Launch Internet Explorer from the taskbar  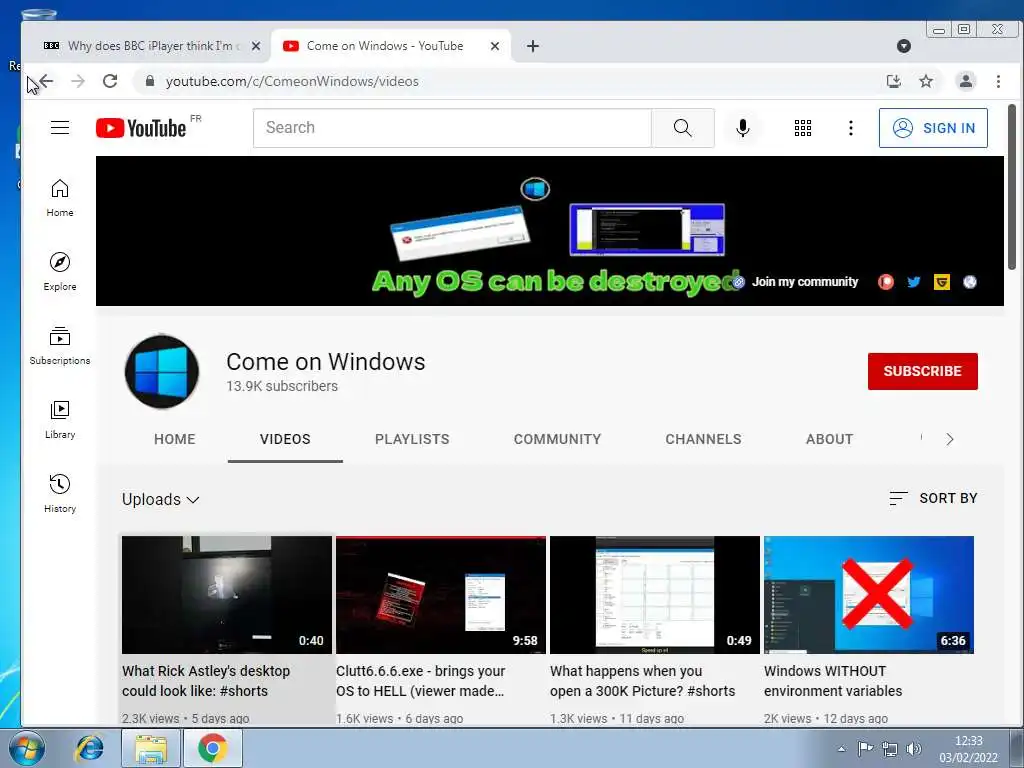(89, 748)
